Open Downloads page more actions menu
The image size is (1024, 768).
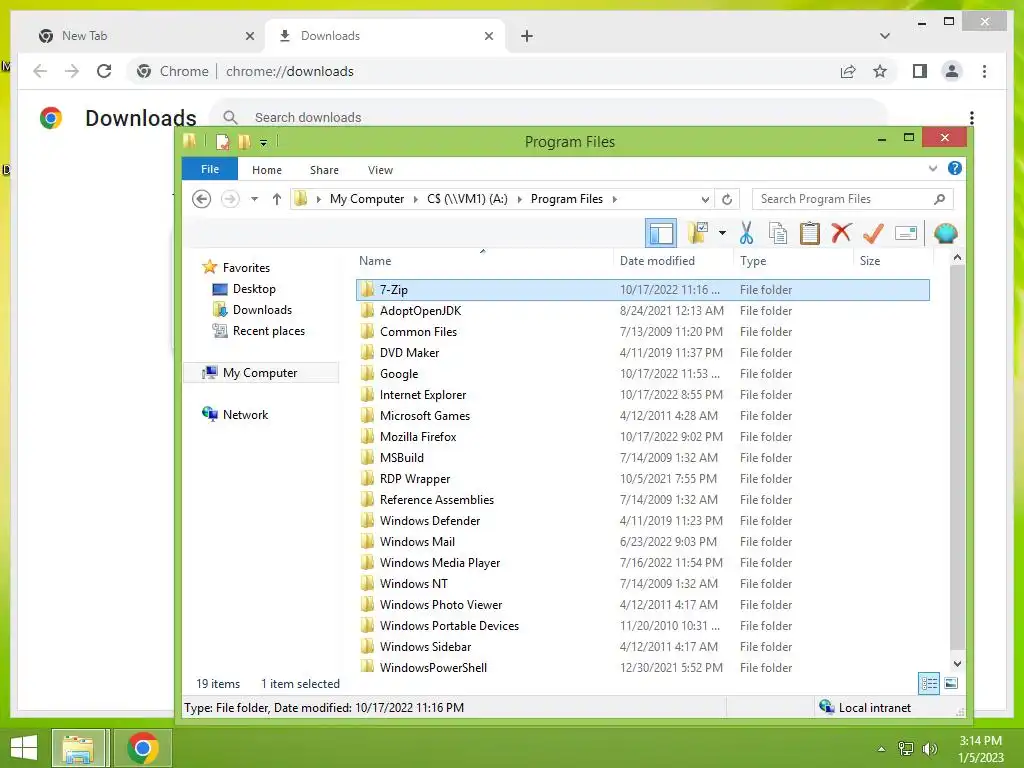coord(972,118)
